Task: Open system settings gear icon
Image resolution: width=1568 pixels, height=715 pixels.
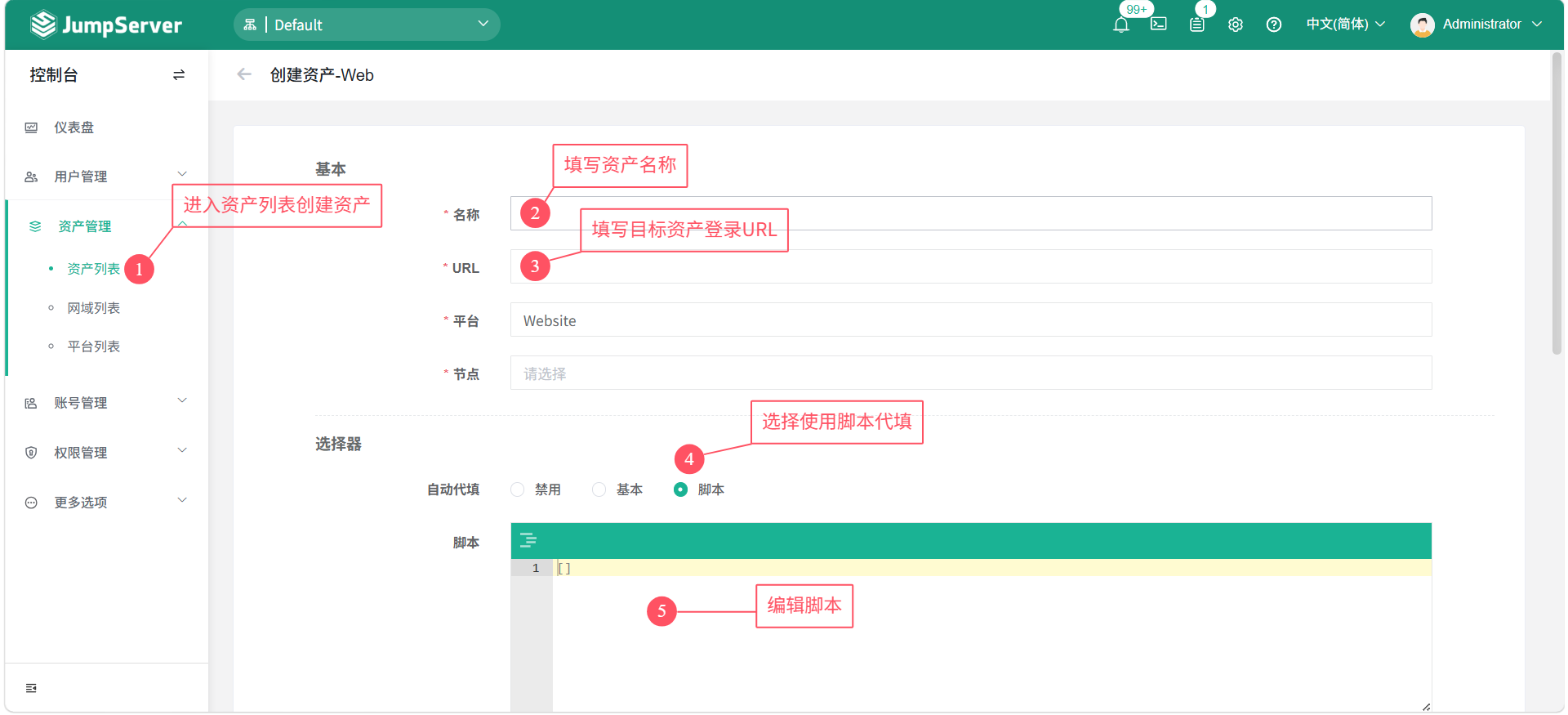Action: (x=1235, y=25)
